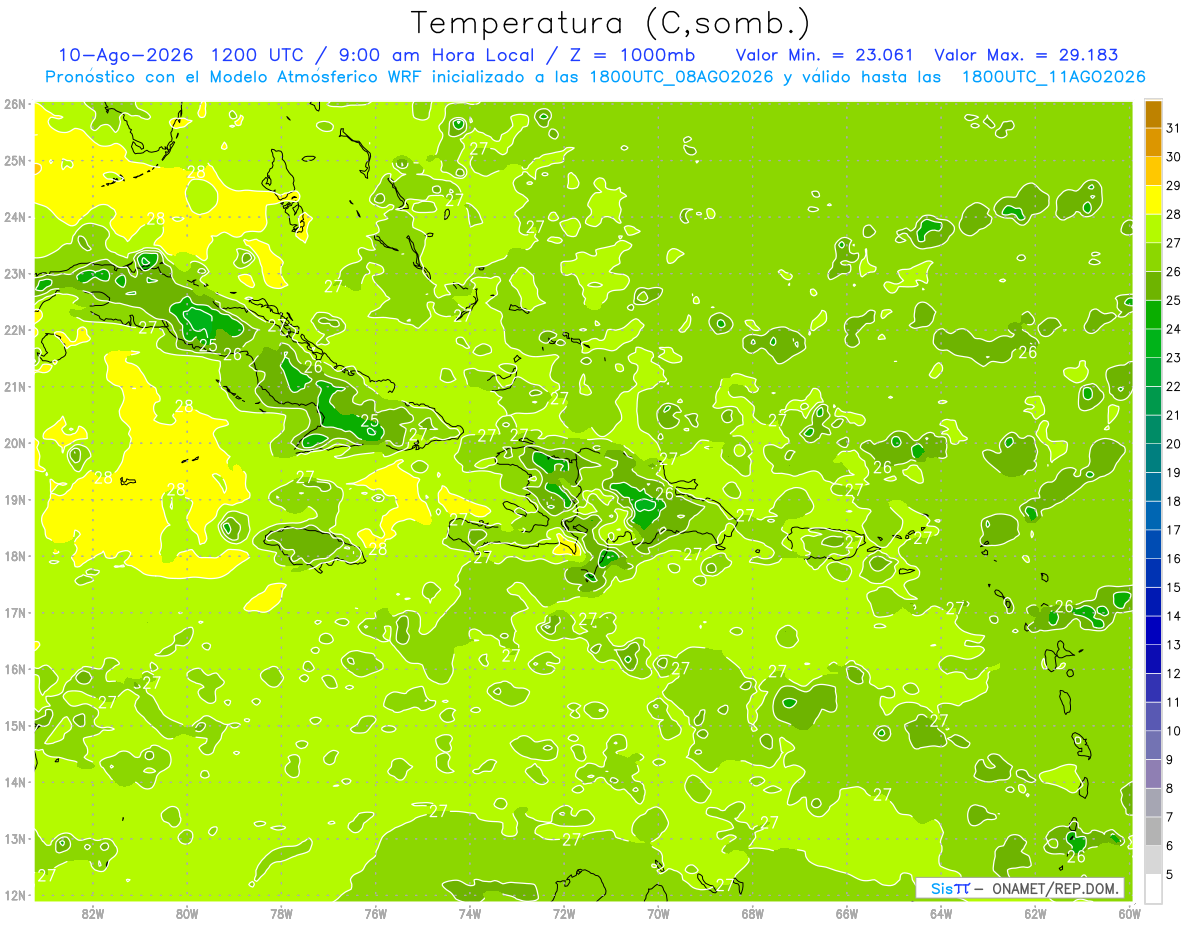Click the legend swatch between 30 and 31
The image size is (1200, 927).
1153,142
